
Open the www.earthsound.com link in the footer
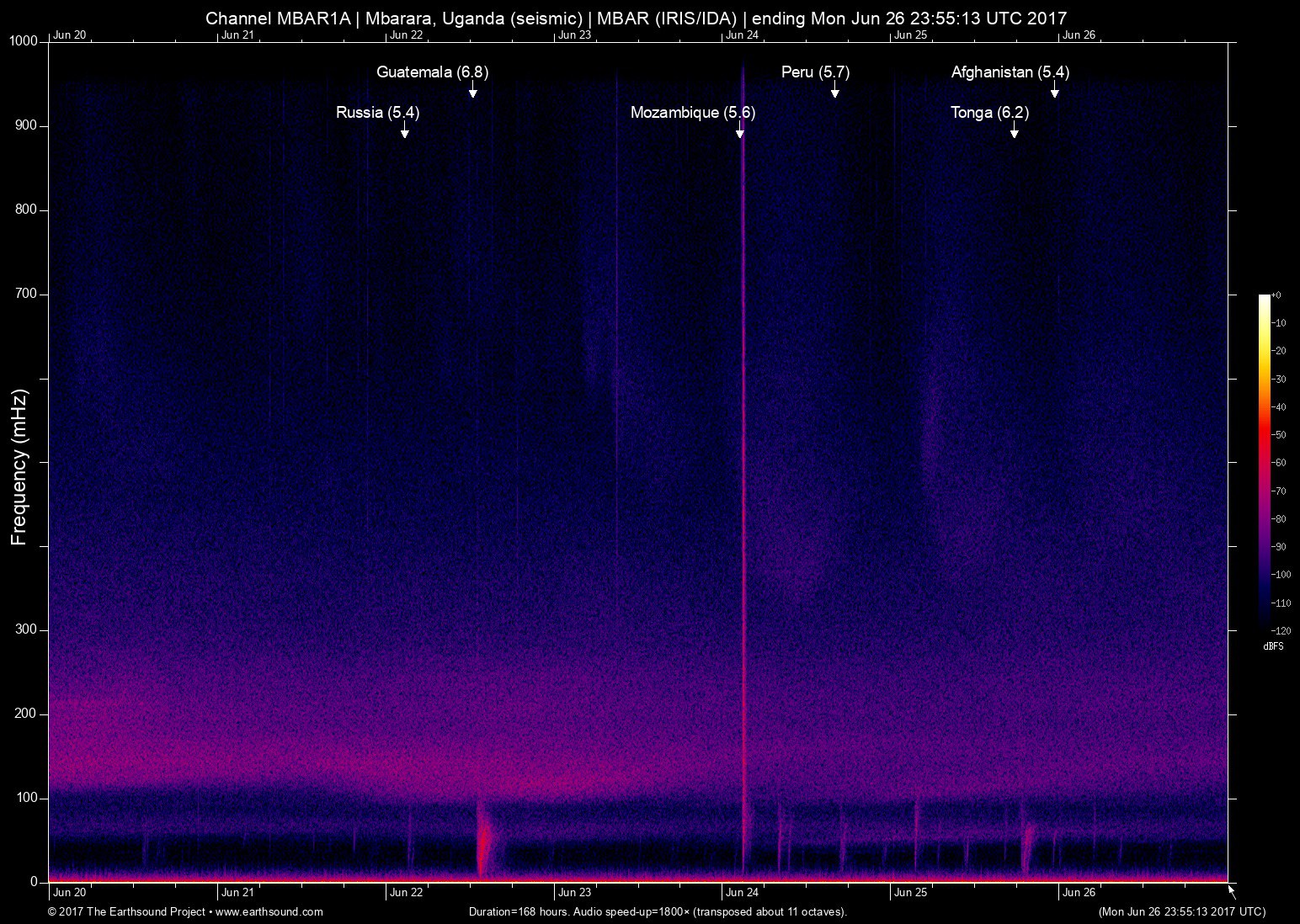269,911
